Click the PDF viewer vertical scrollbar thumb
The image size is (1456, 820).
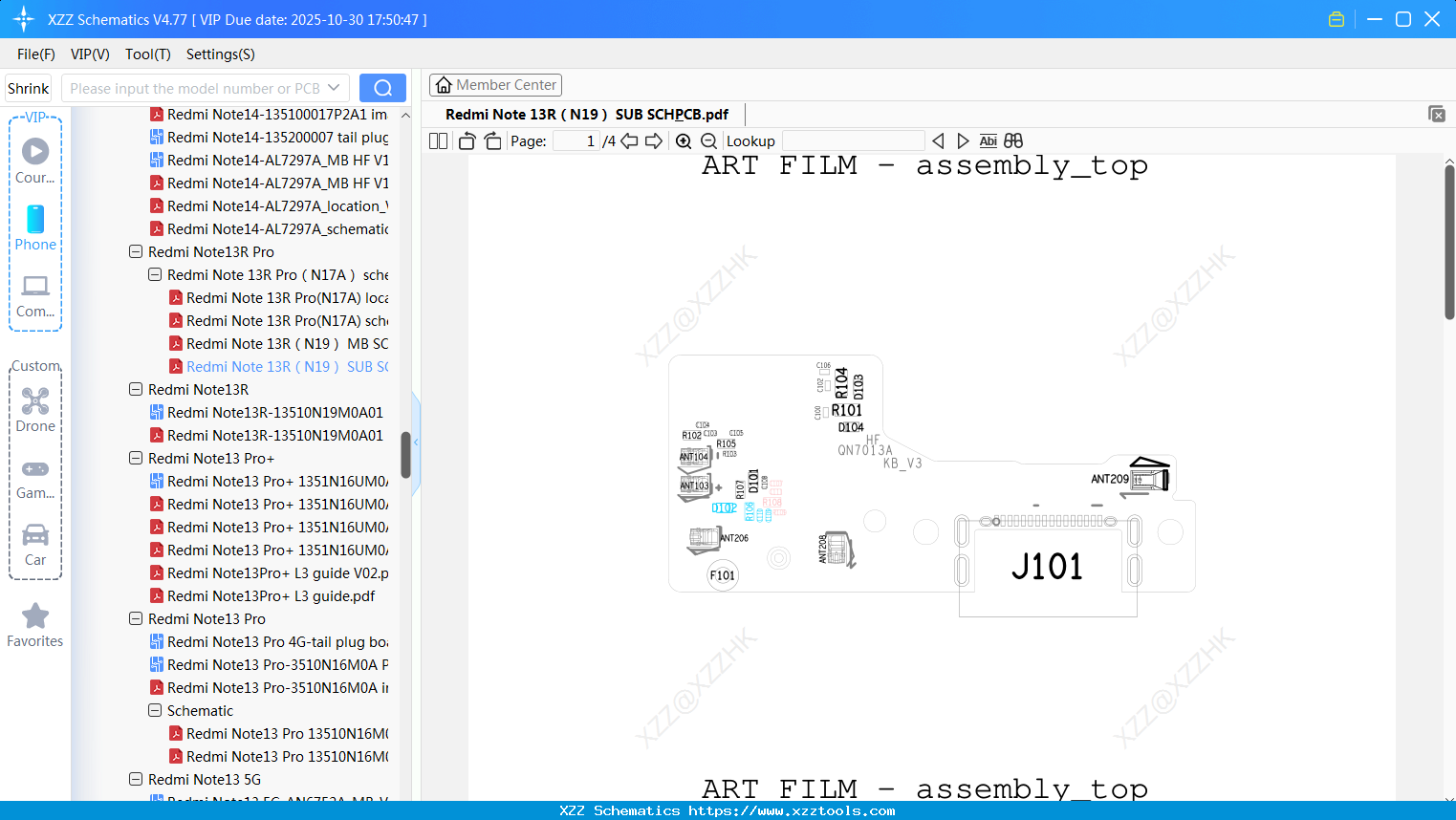click(x=1449, y=242)
